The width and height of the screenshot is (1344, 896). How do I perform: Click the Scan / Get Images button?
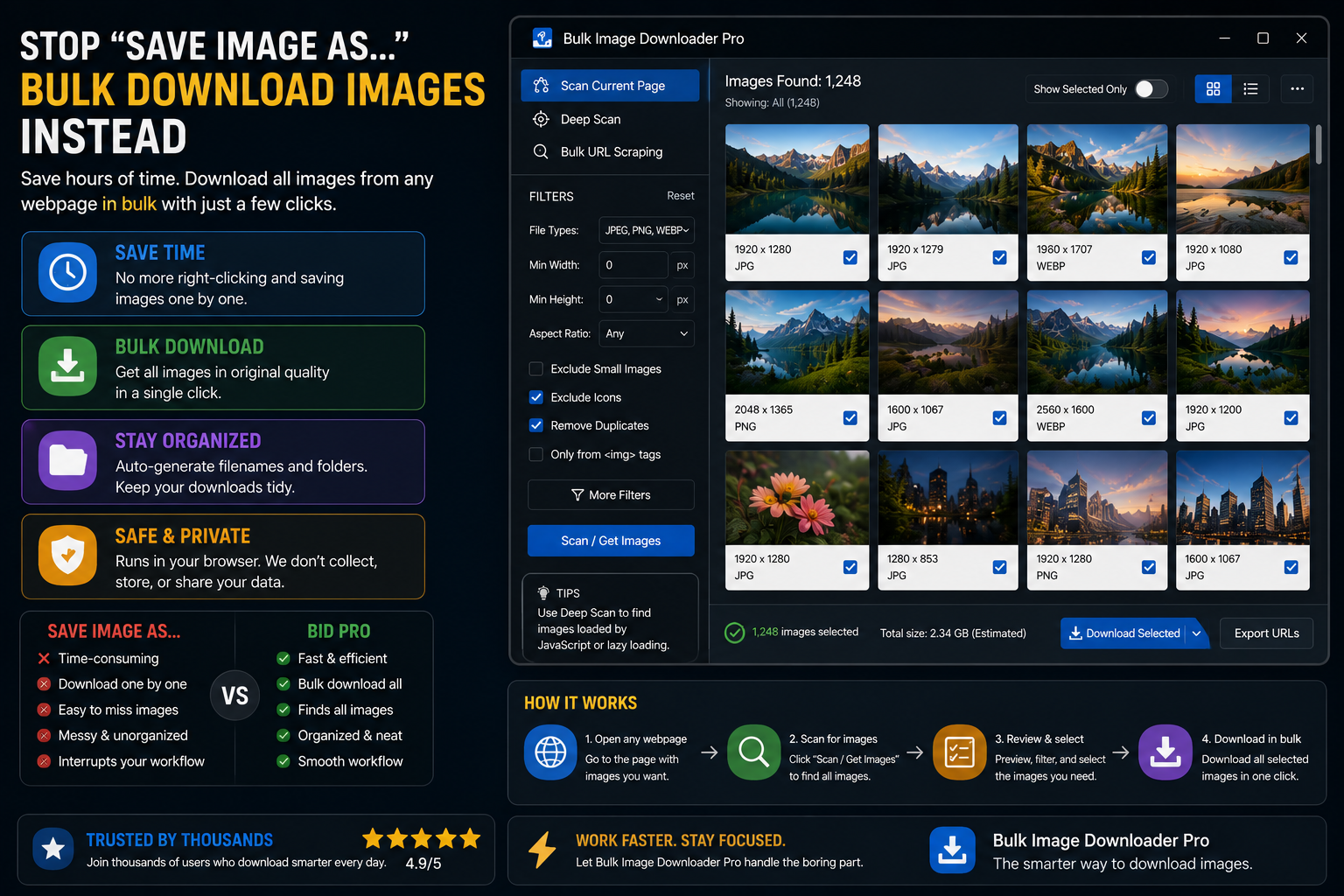click(x=611, y=541)
